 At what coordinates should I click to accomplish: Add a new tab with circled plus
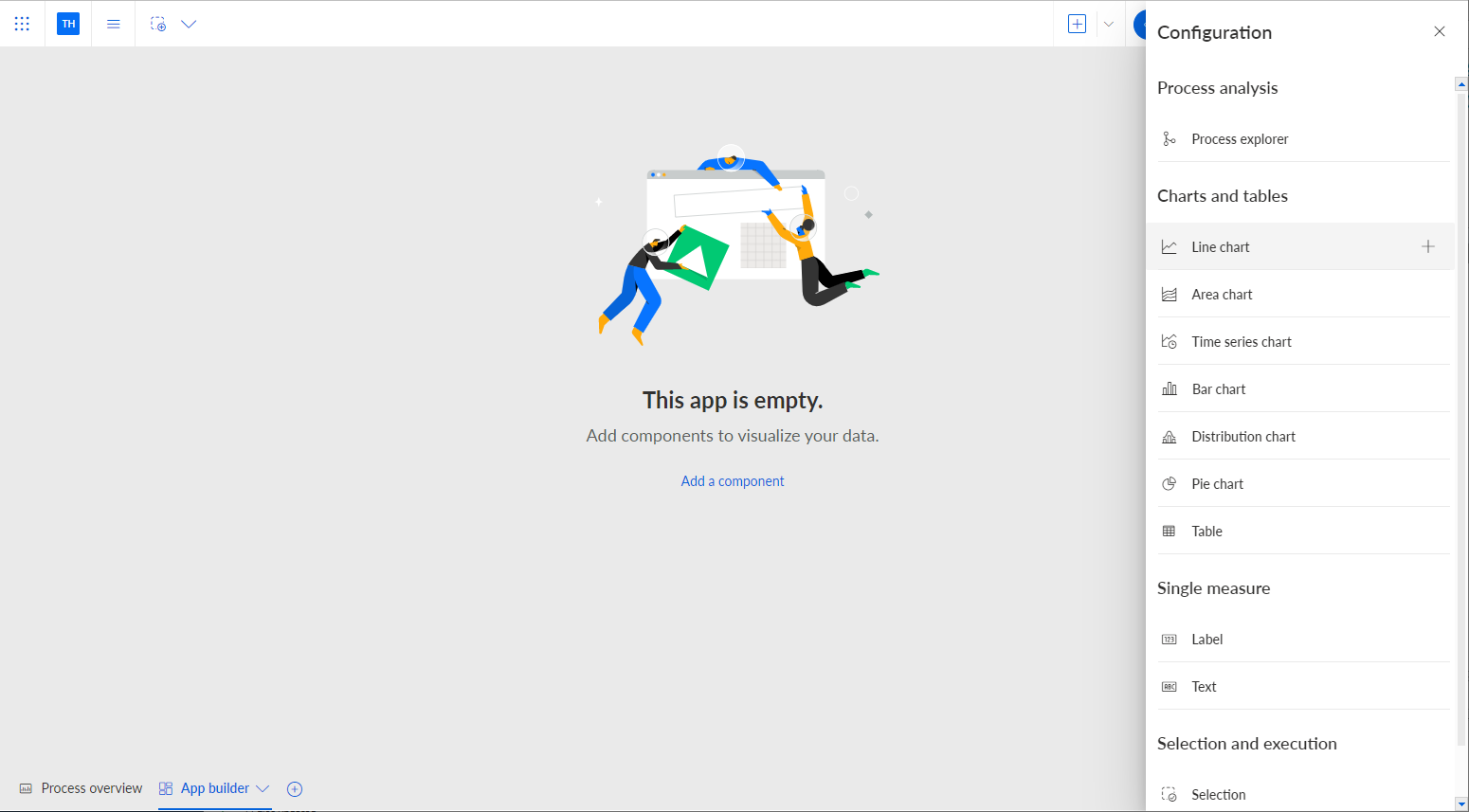point(295,789)
